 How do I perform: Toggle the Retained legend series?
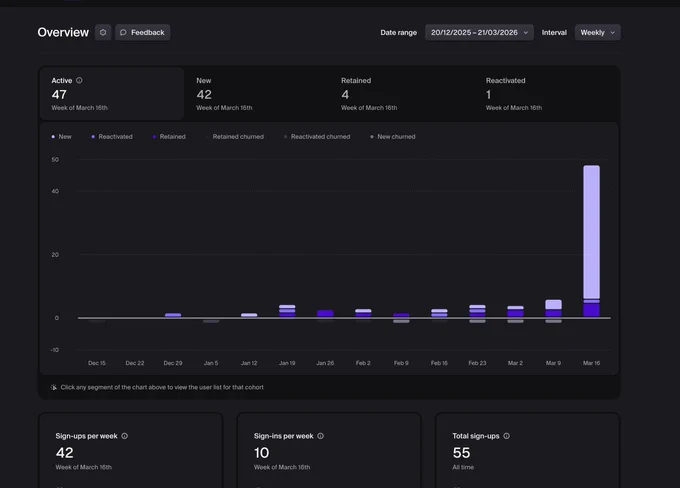(x=169, y=137)
